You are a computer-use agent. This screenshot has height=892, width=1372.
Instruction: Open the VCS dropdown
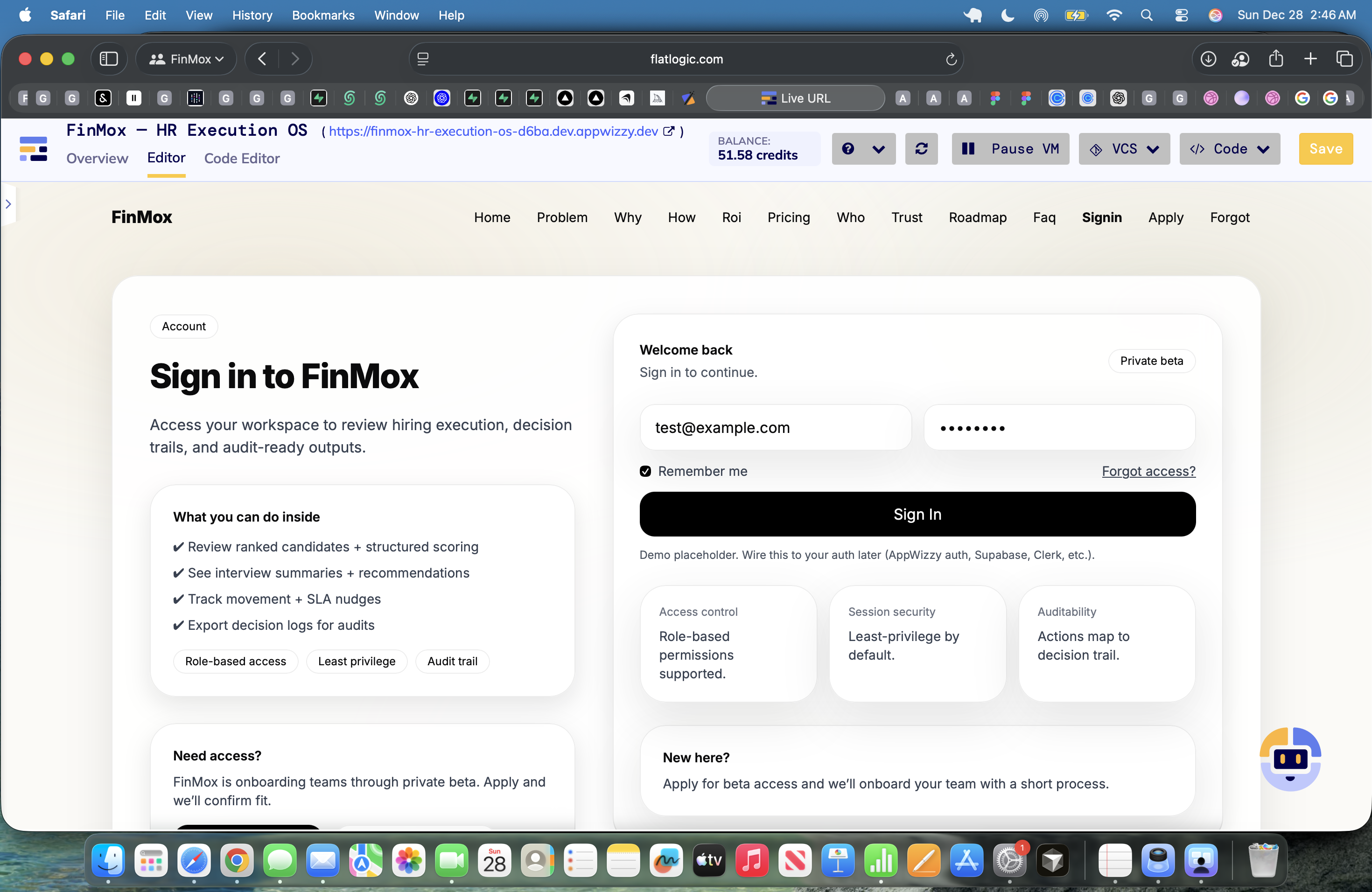pyautogui.click(x=1124, y=149)
